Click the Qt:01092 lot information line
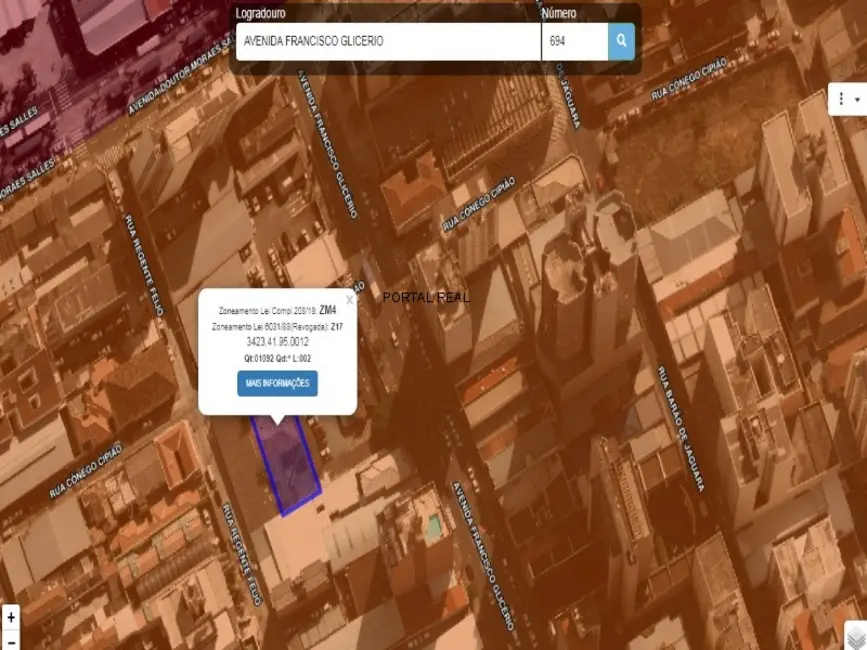 [x=277, y=357]
